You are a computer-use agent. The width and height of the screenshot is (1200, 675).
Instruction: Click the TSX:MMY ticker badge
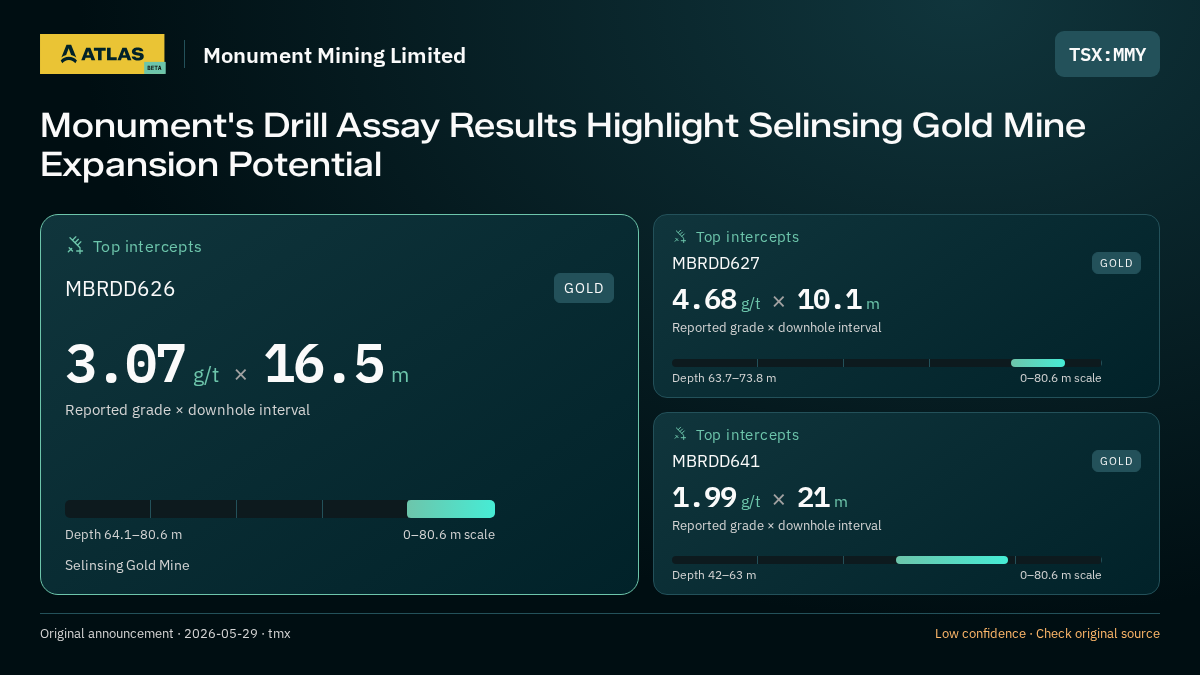tap(1107, 54)
